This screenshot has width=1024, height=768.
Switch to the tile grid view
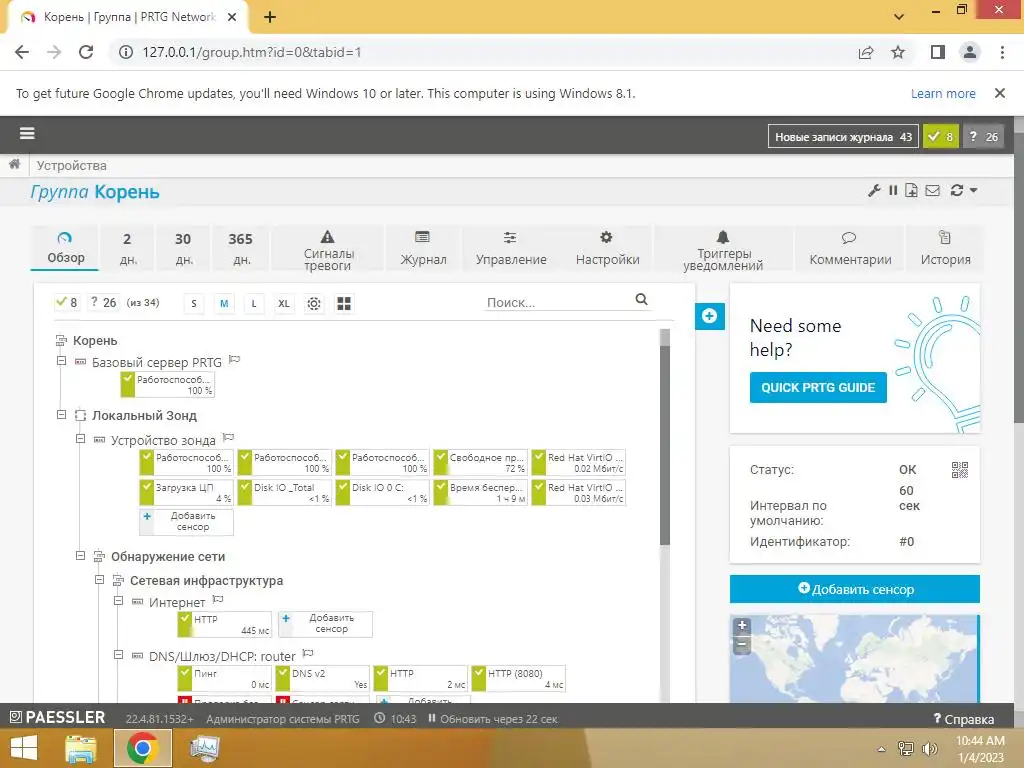[344, 304]
